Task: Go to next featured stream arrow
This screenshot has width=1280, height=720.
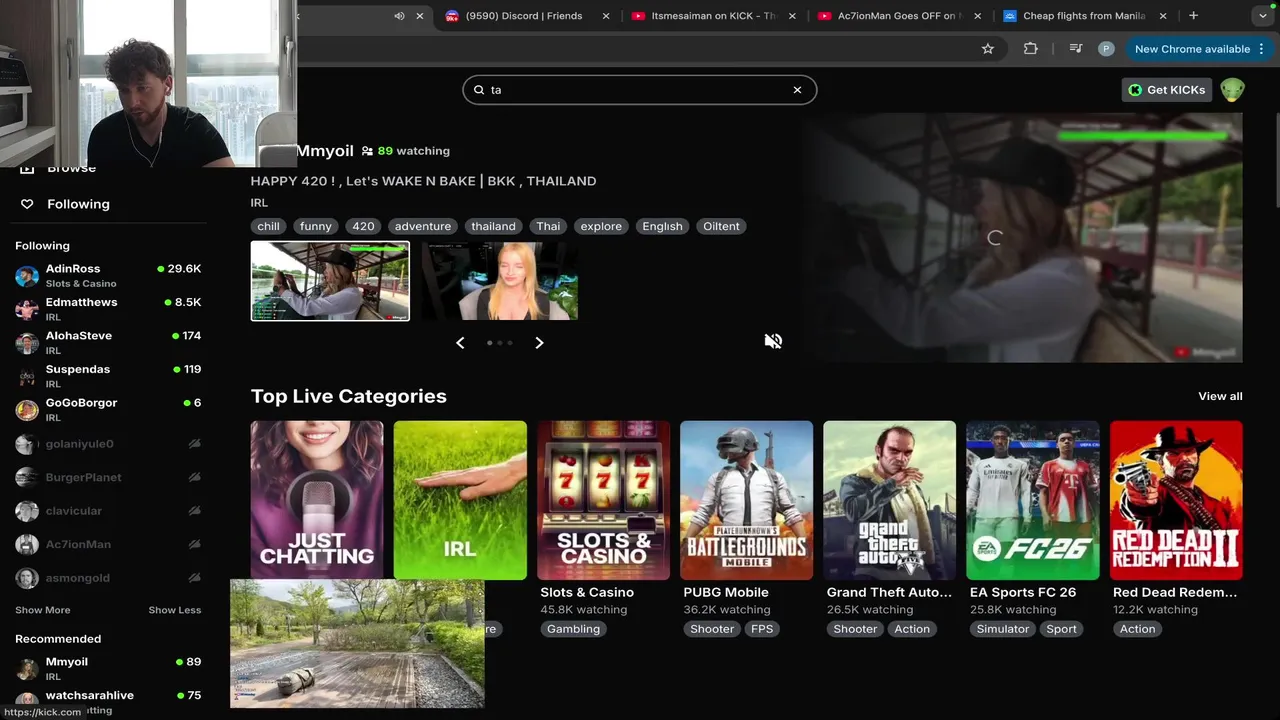Action: point(539,343)
